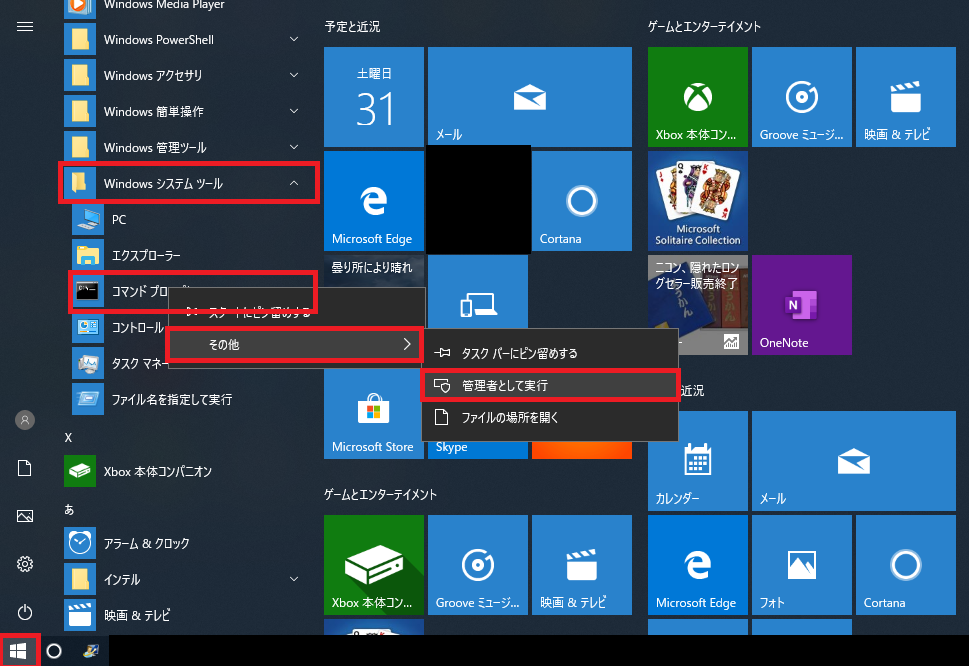Open Cortana circle on the taskbar
The width and height of the screenshot is (969, 666).
(x=54, y=651)
